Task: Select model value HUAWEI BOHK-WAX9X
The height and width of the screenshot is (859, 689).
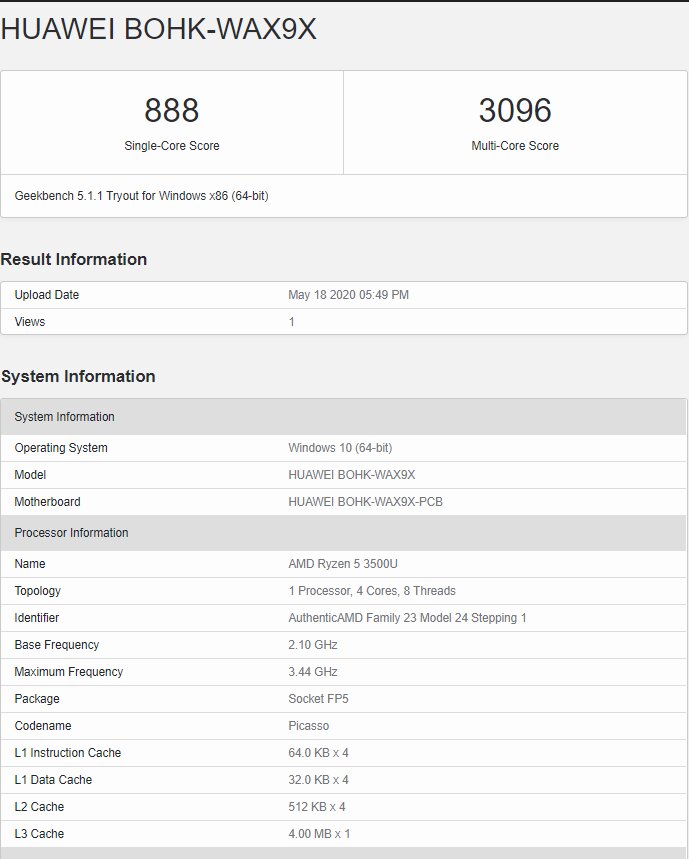Action: [x=352, y=475]
